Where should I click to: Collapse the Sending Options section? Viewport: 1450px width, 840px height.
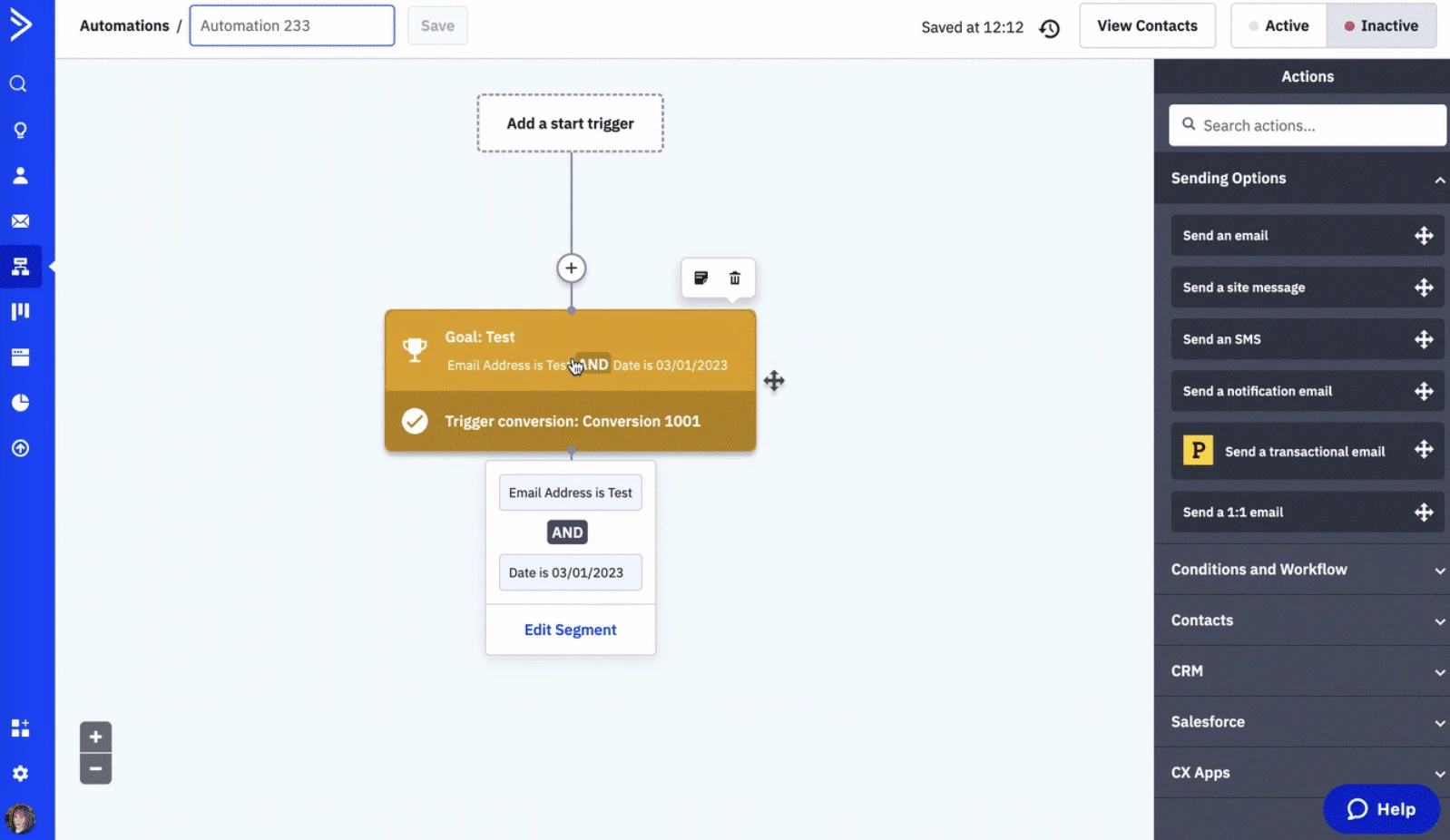[1439, 180]
